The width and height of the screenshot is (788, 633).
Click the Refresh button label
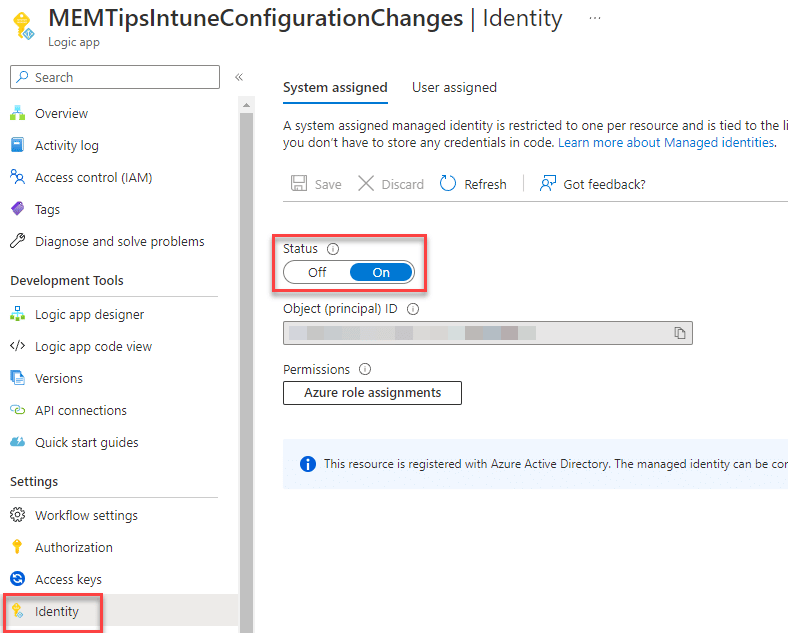point(485,184)
